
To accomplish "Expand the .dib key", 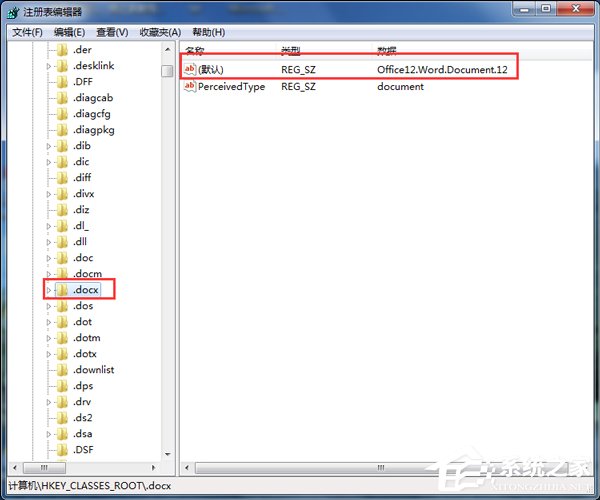I will [49, 146].
